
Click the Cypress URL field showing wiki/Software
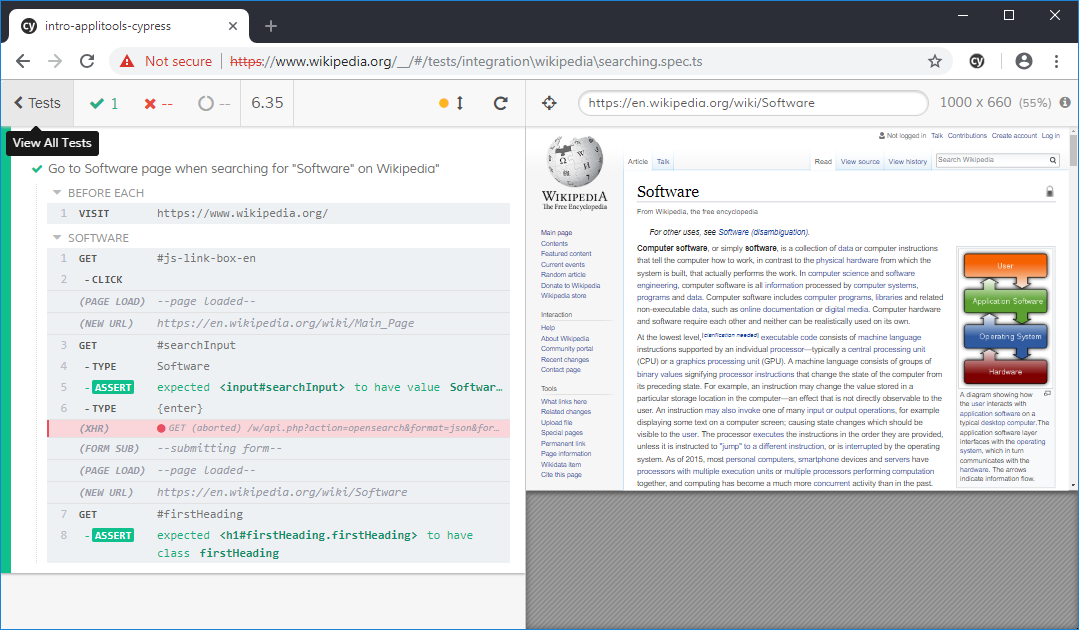click(753, 103)
